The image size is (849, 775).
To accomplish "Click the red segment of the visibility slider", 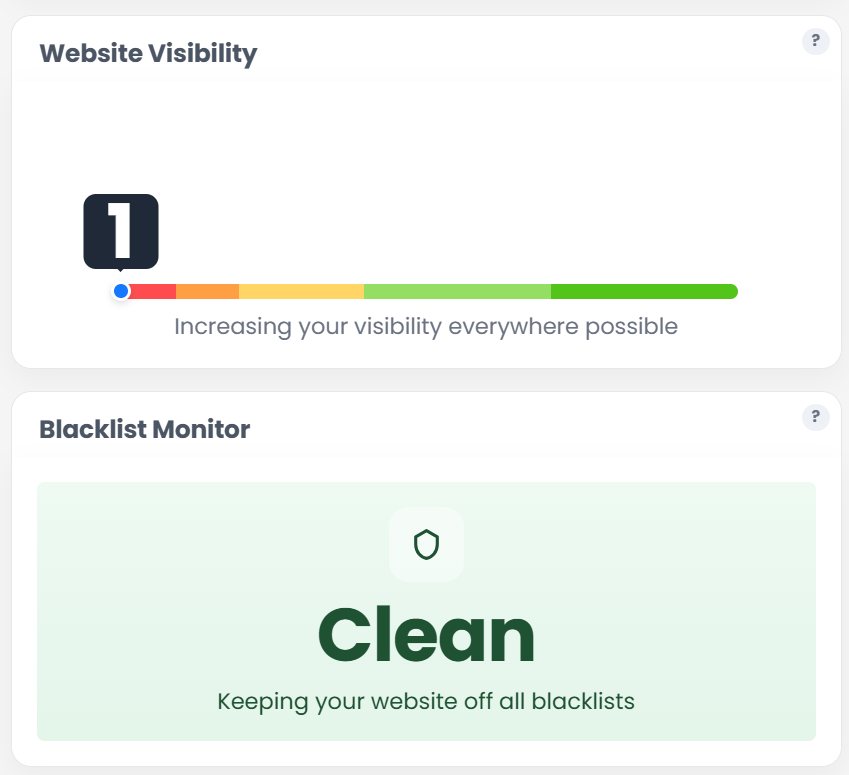I will click(x=155, y=291).
